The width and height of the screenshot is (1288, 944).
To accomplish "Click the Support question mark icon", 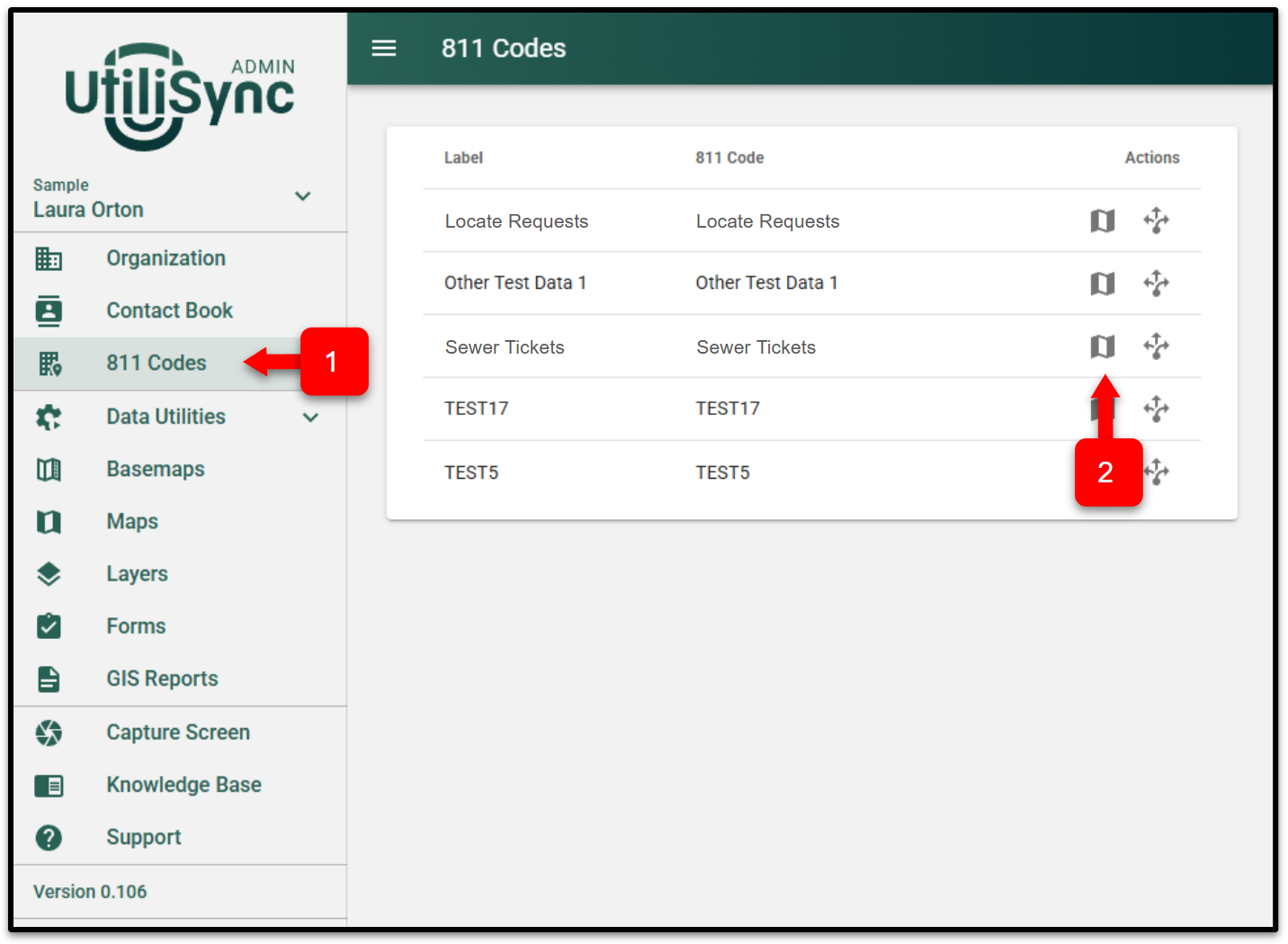I will coord(49,838).
